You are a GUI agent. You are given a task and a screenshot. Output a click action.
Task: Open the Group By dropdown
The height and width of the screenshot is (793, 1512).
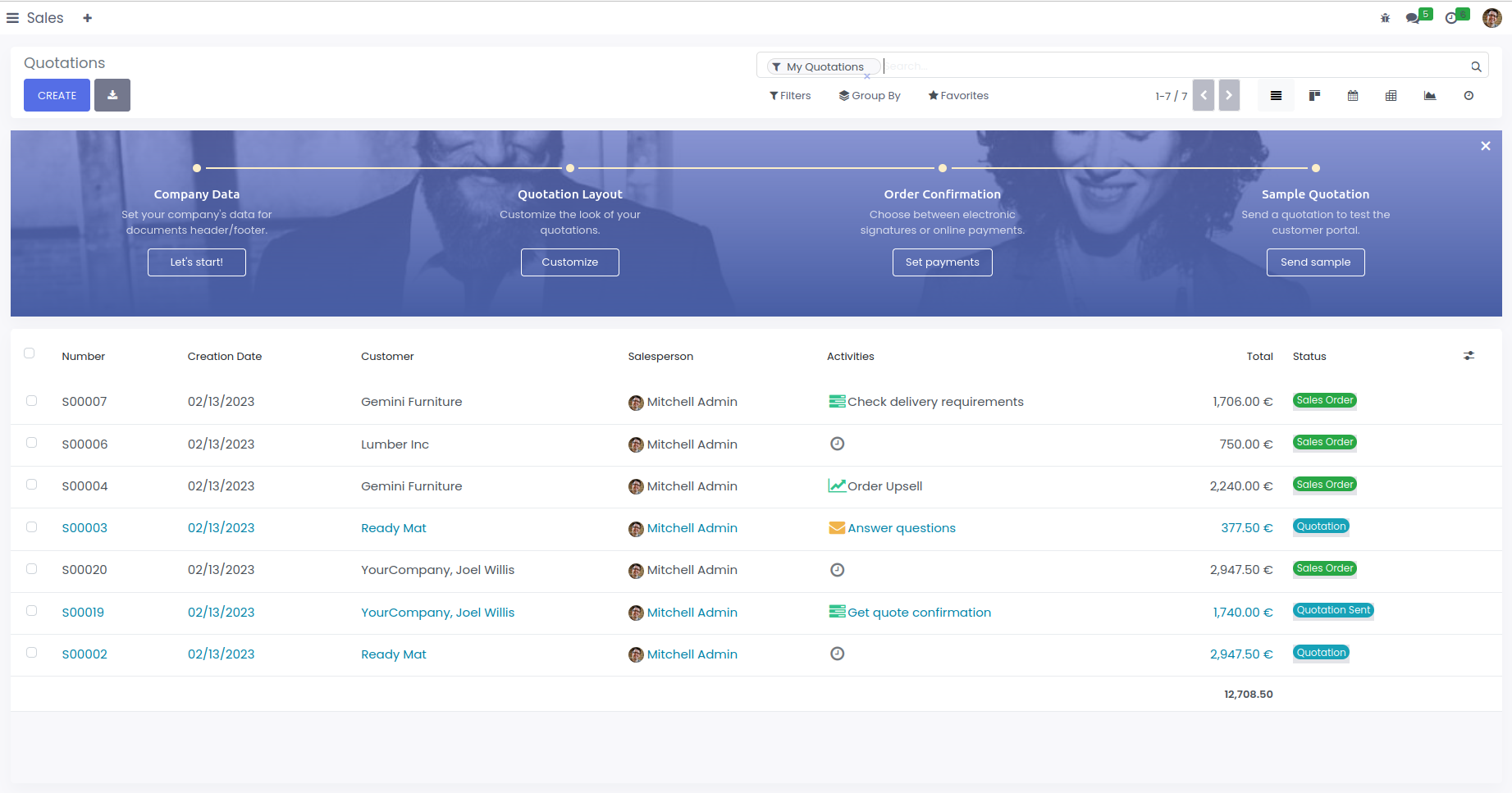[x=870, y=96]
